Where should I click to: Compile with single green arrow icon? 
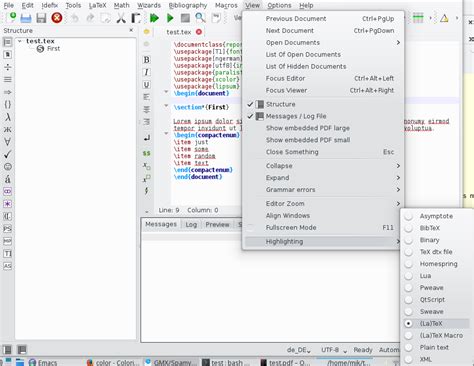170,18
